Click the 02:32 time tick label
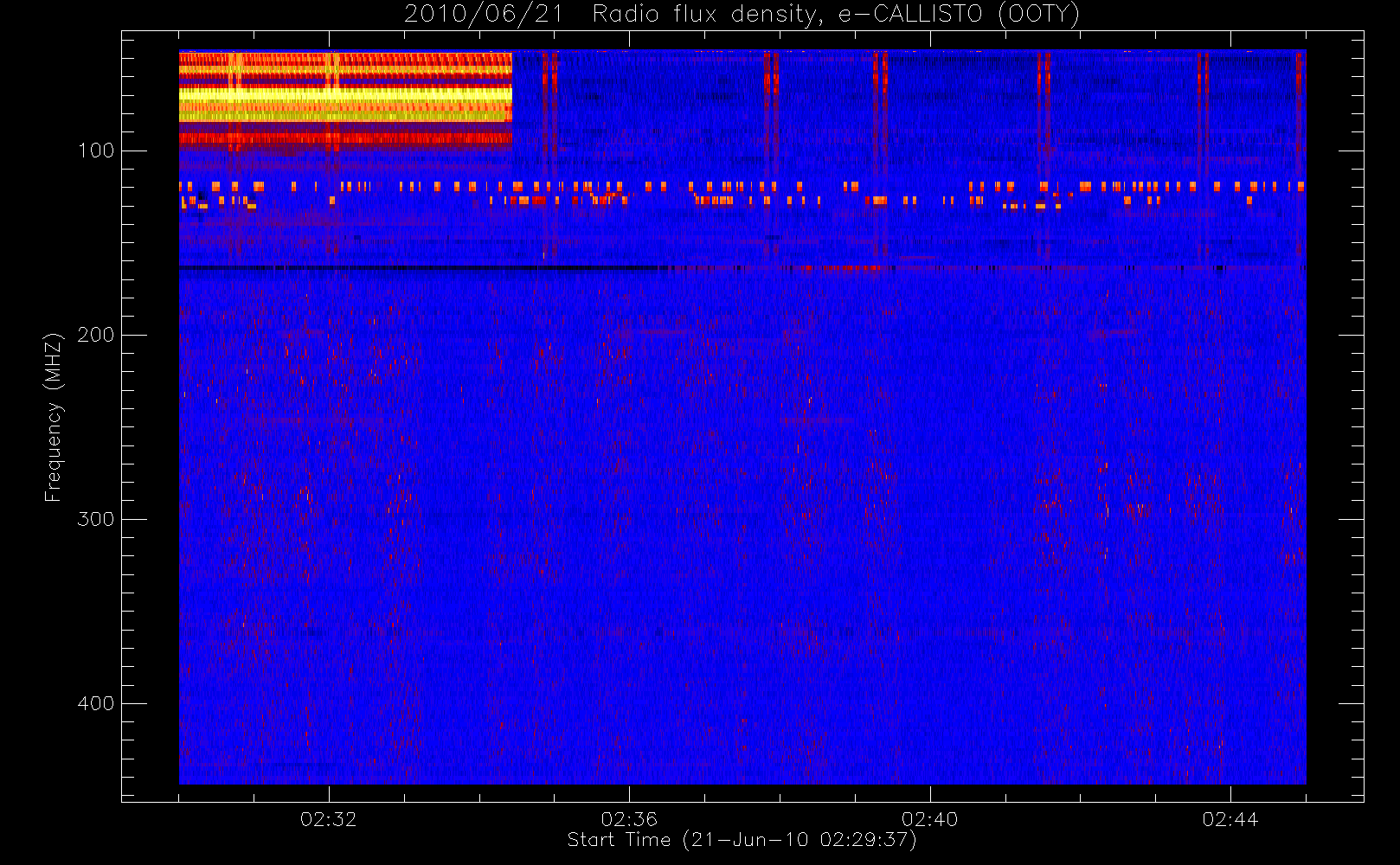Image resolution: width=1400 pixels, height=865 pixels. click(329, 819)
